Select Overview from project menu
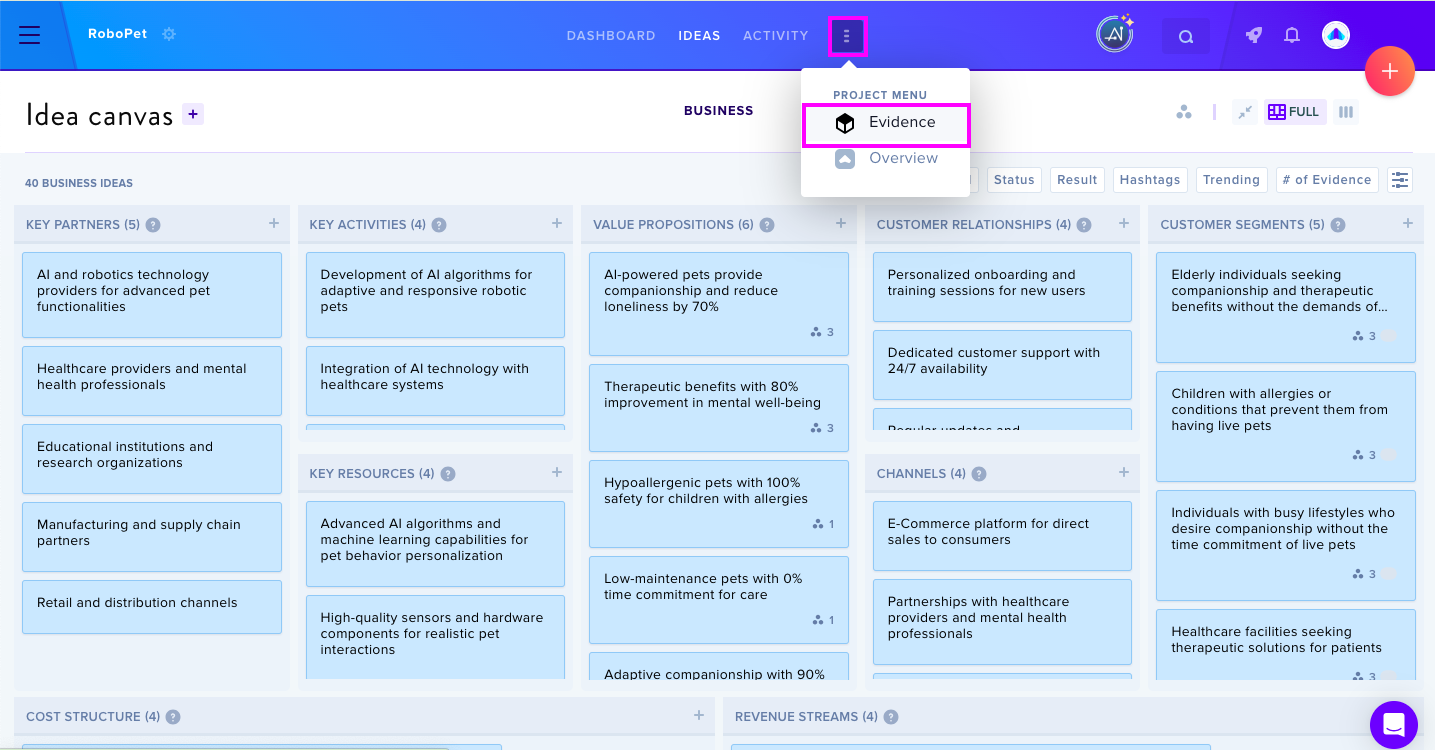 [x=885, y=158]
